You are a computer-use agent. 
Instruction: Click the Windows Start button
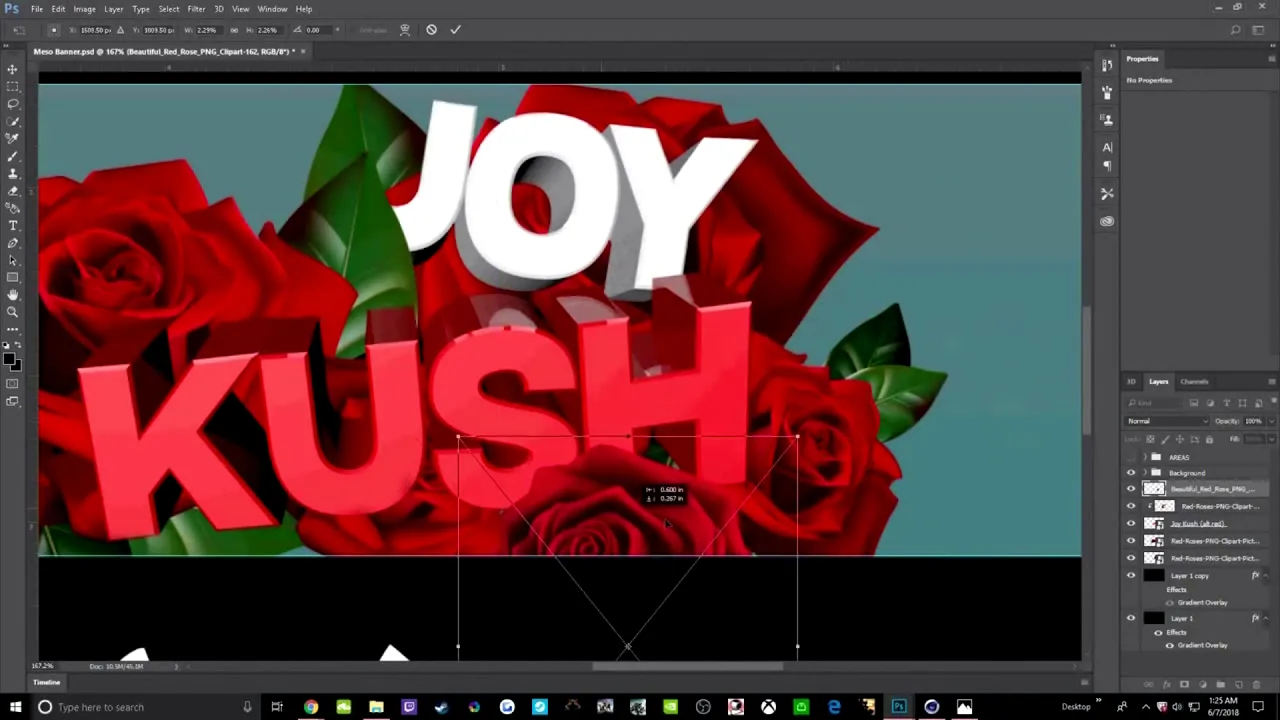[15, 707]
